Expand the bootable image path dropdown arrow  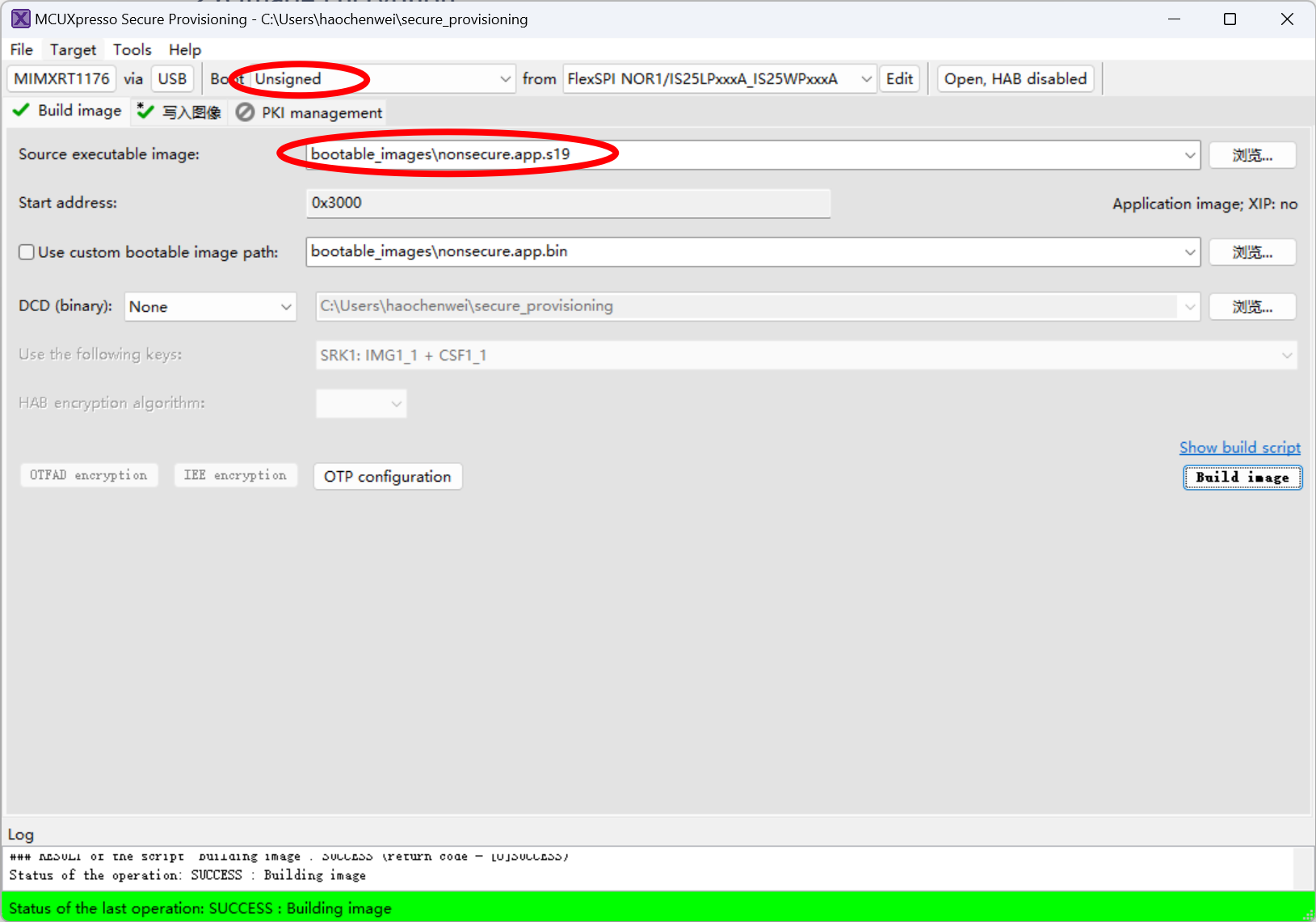[1190, 252]
